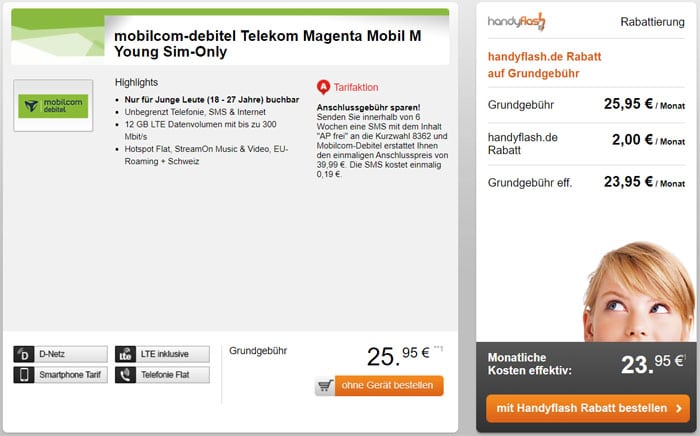Image resolution: width=700 pixels, height=436 pixels.
Task: Click the Smartphone Tarif phone icon
Action: coord(24,375)
